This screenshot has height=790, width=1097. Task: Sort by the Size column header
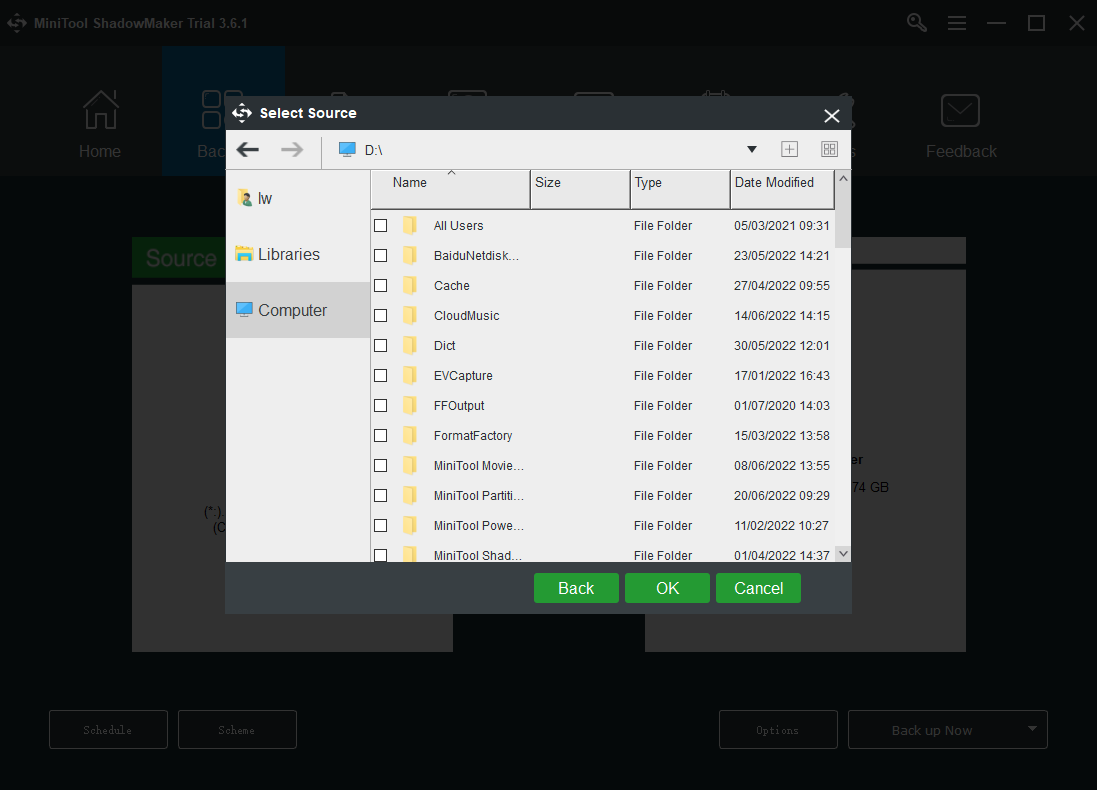coord(580,189)
